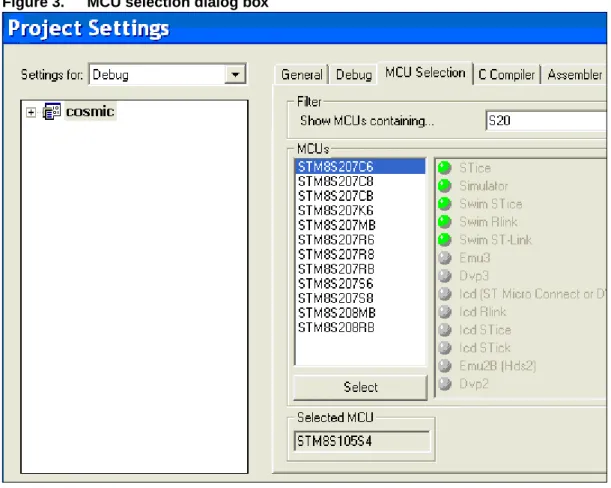Expand the cosmic project tree node
This screenshot has width=611, height=488.
[31, 113]
